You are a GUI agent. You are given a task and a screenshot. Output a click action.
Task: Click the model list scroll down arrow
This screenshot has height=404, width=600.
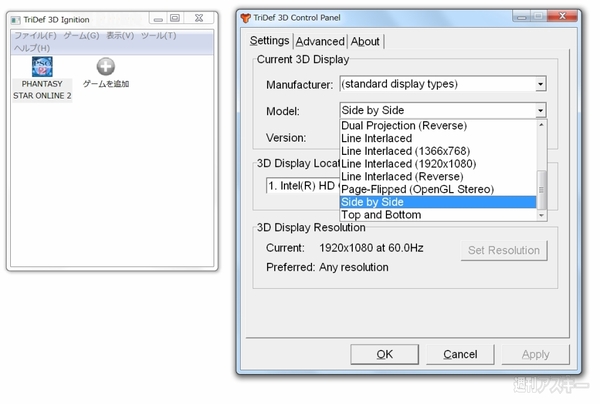541,216
